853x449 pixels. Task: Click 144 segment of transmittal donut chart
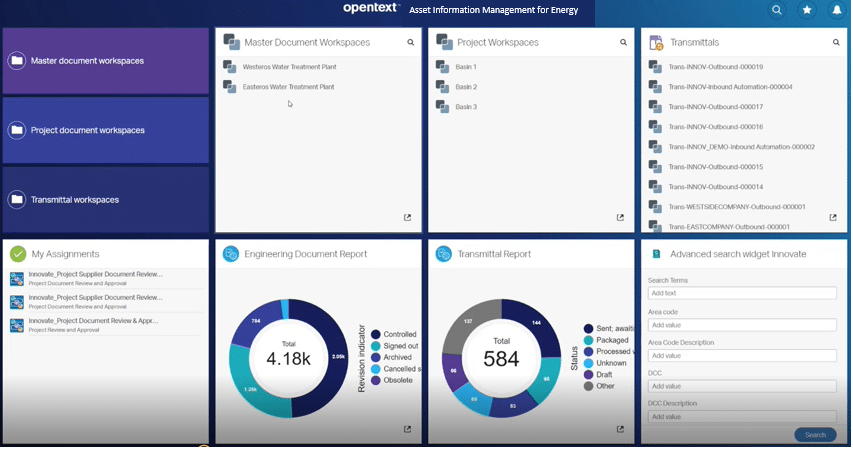[536, 325]
